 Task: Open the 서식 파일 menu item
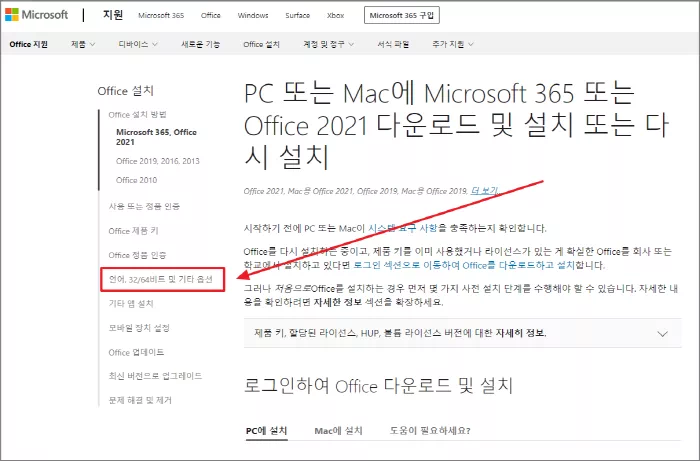pos(393,44)
